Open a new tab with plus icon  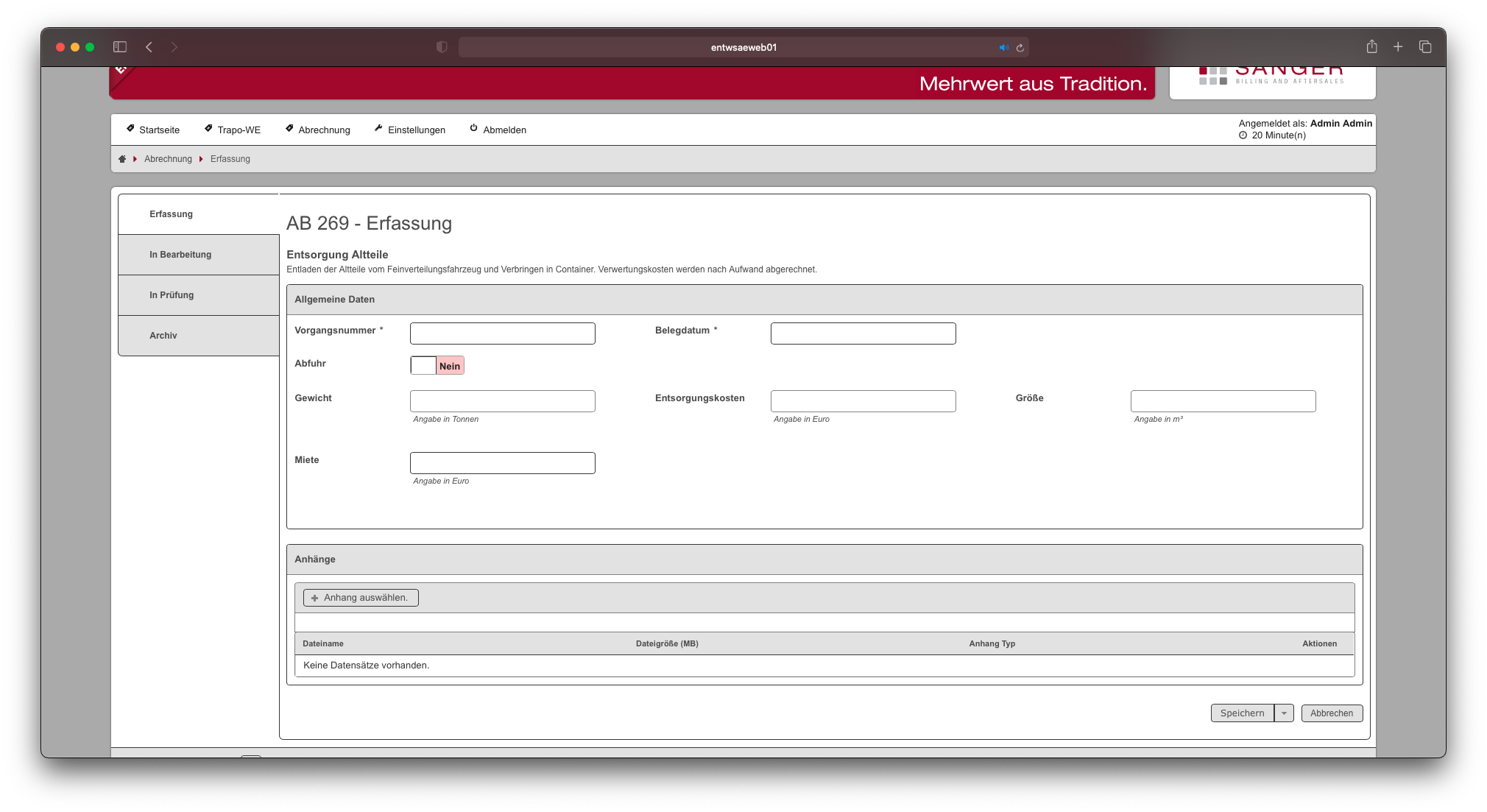click(x=1398, y=46)
